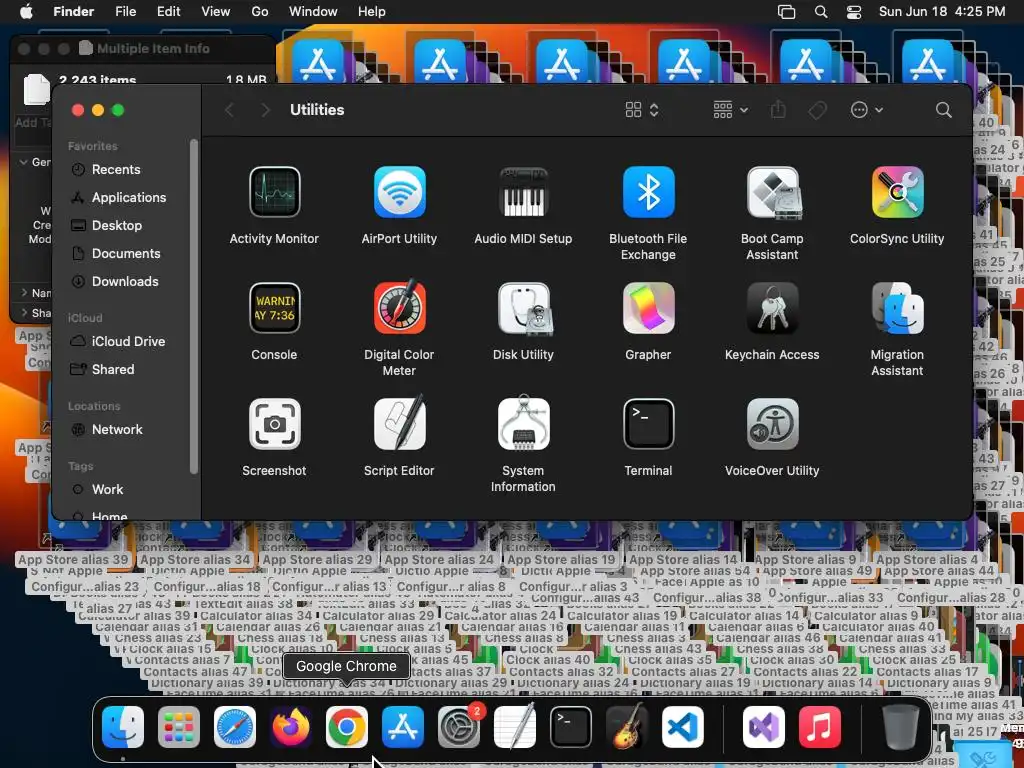This screenshot has width=1024, height=768.
Task: Go forward with the right arrow
Action: 264,110
